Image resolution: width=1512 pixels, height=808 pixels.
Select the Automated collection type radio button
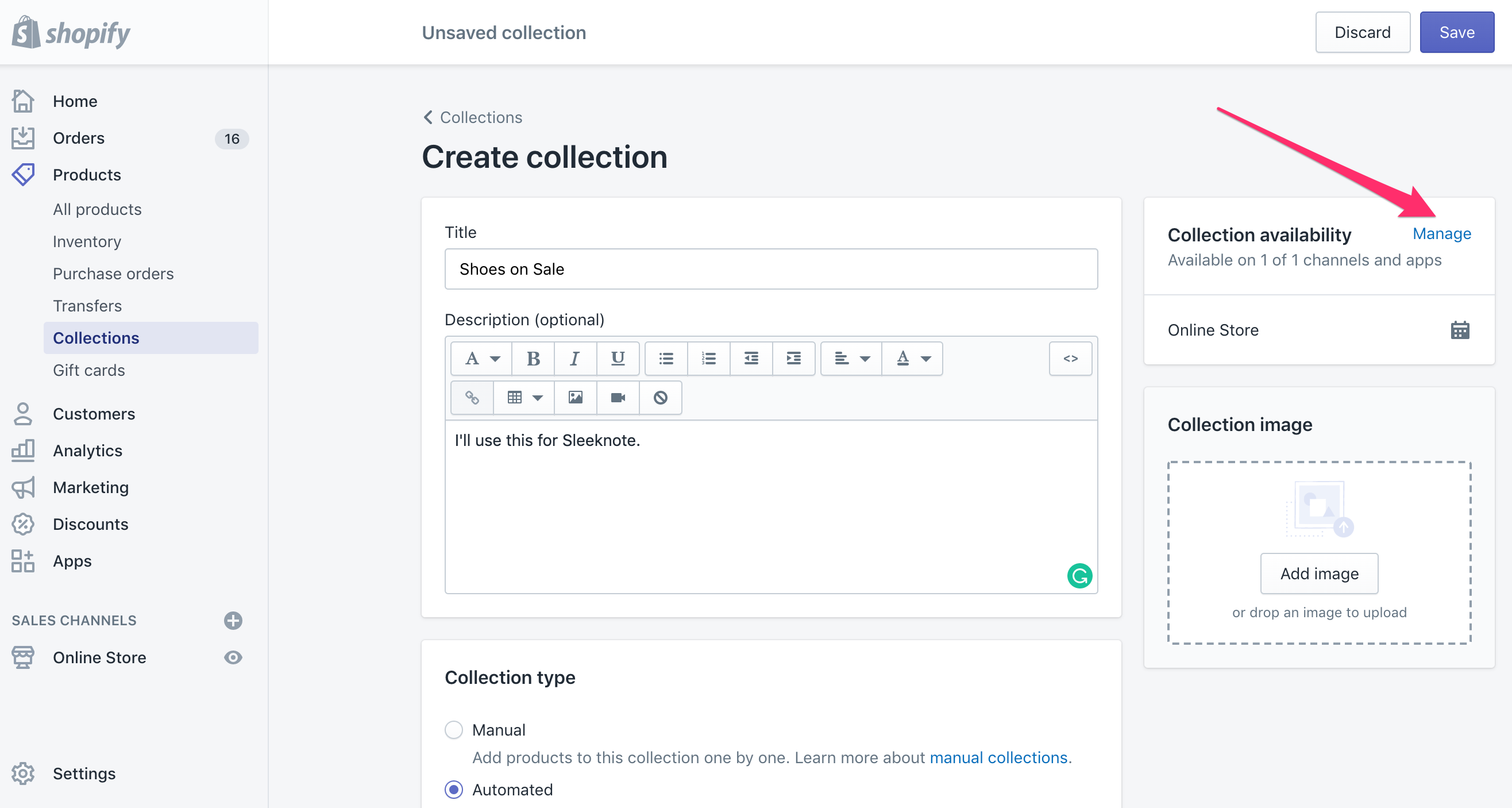click(x=454, y=790)
